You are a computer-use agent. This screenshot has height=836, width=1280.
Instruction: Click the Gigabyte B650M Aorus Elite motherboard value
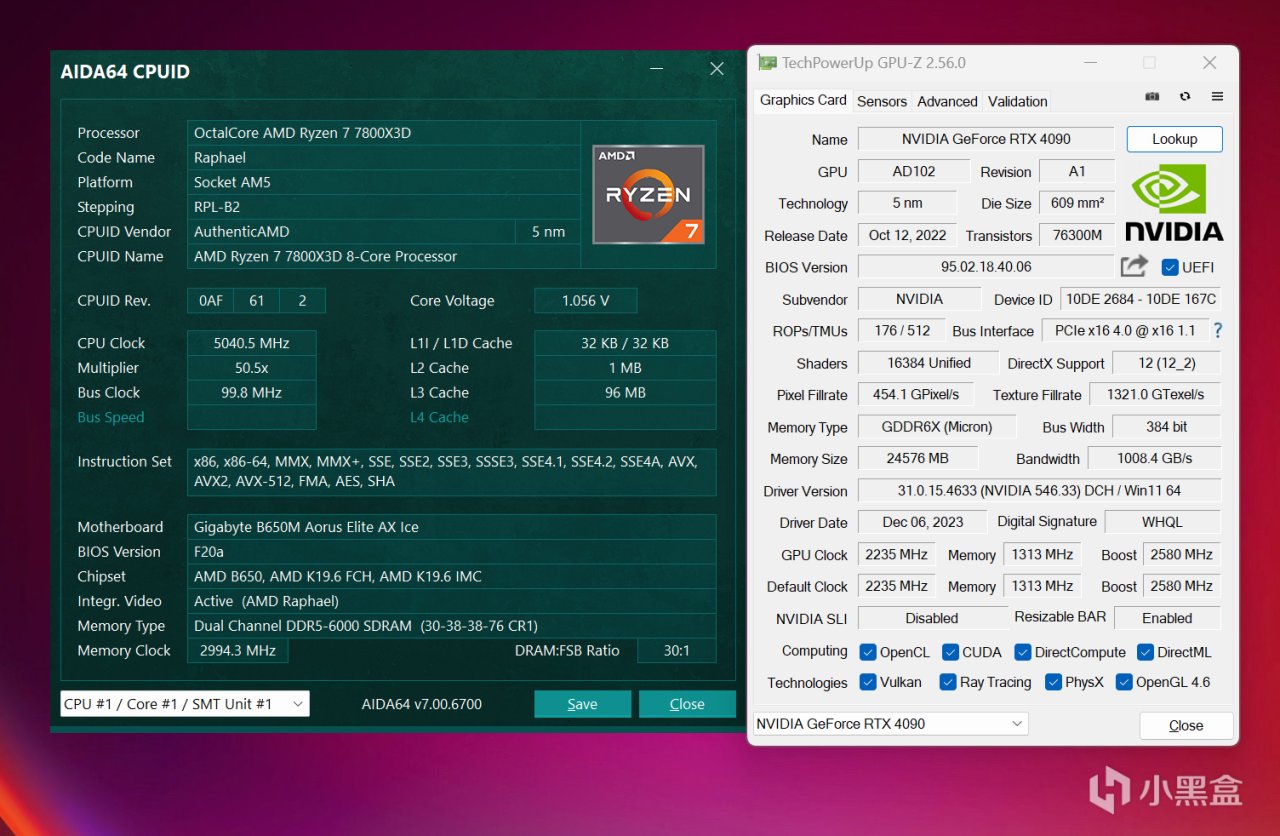(452, 527)
